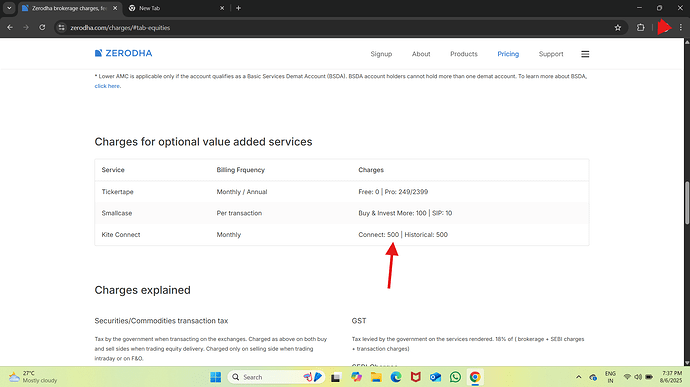
Task: Click 'Free: 0 | Pro: 249/2399' charges cell
Action: coord(393,192)
